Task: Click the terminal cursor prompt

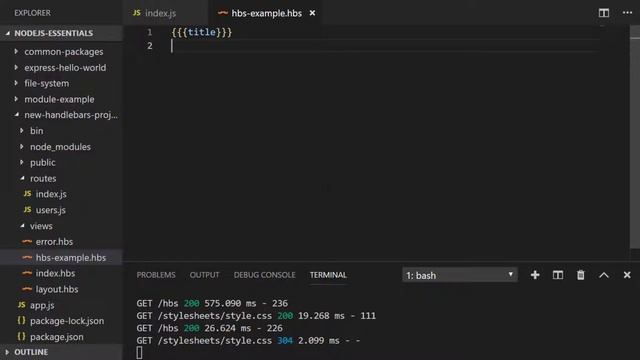Action: pos(139,353)
